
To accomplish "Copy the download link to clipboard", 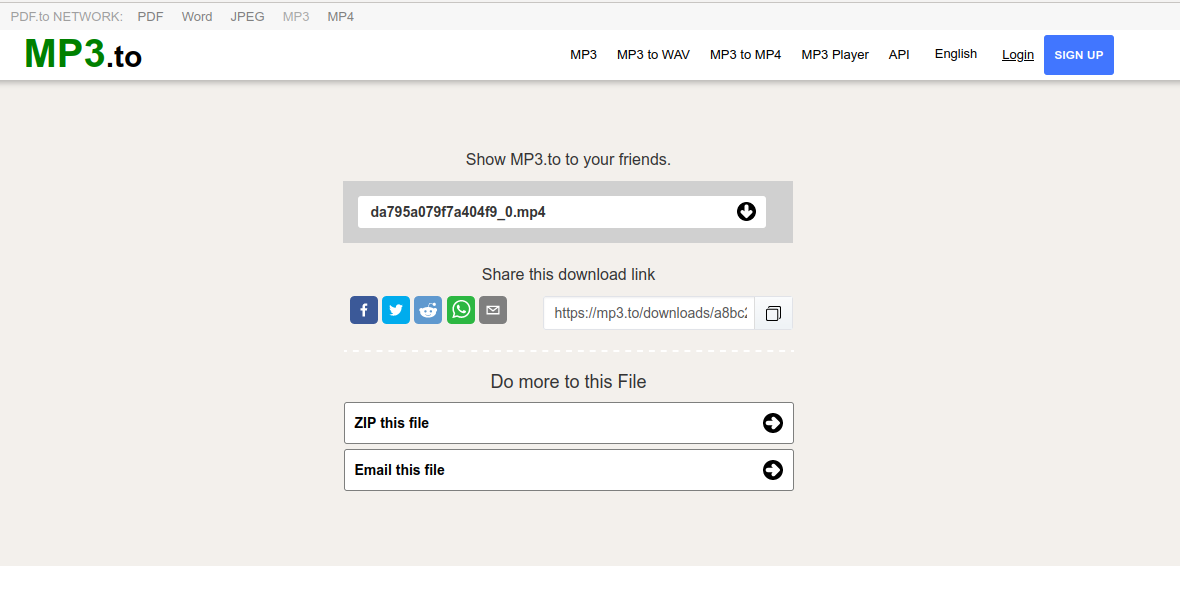I will click(773, 313).
